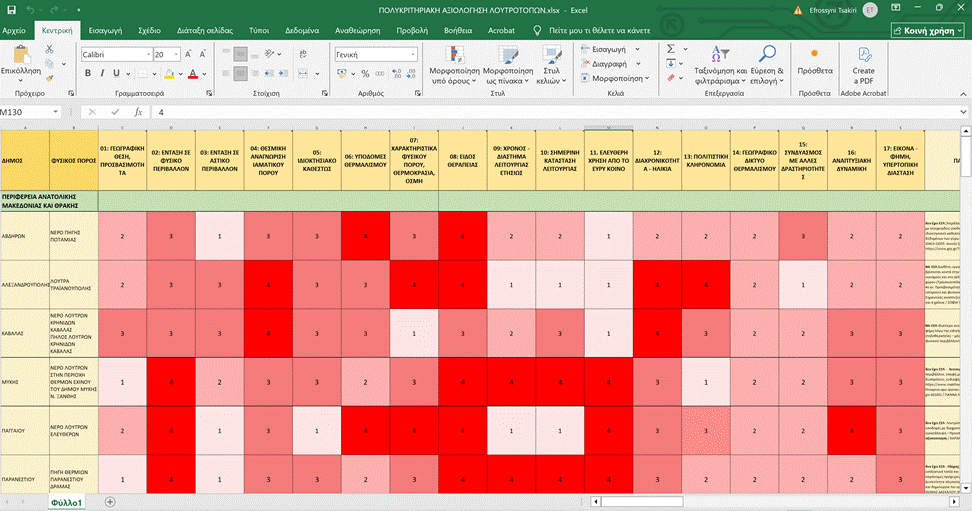Switch to the Αναθεώρηση ribbon tab
972x511 pixels.
pos(358,30)
